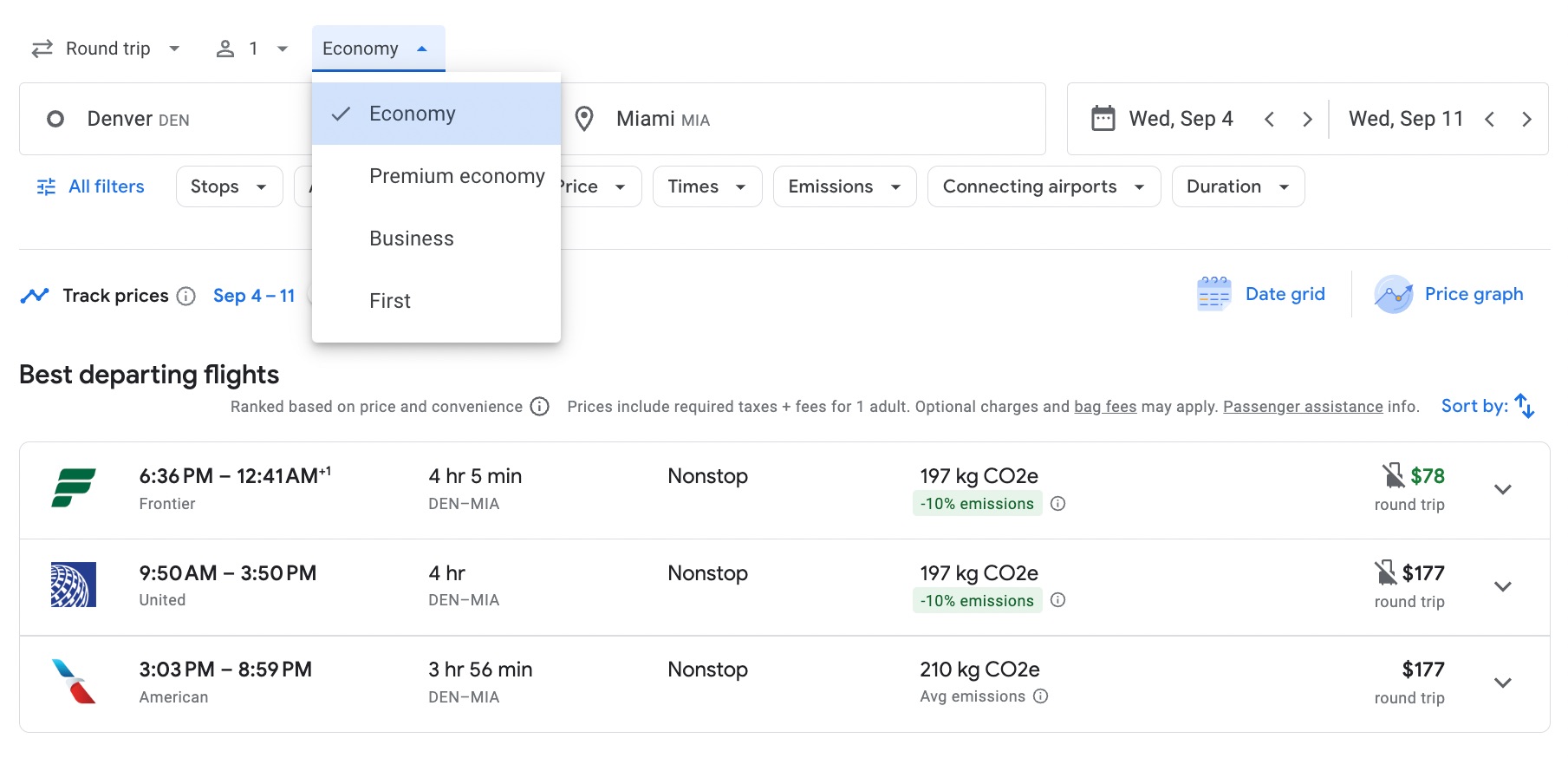Expand the American flight details
Screen dimensions: 1568x758
coord(1503,683)
